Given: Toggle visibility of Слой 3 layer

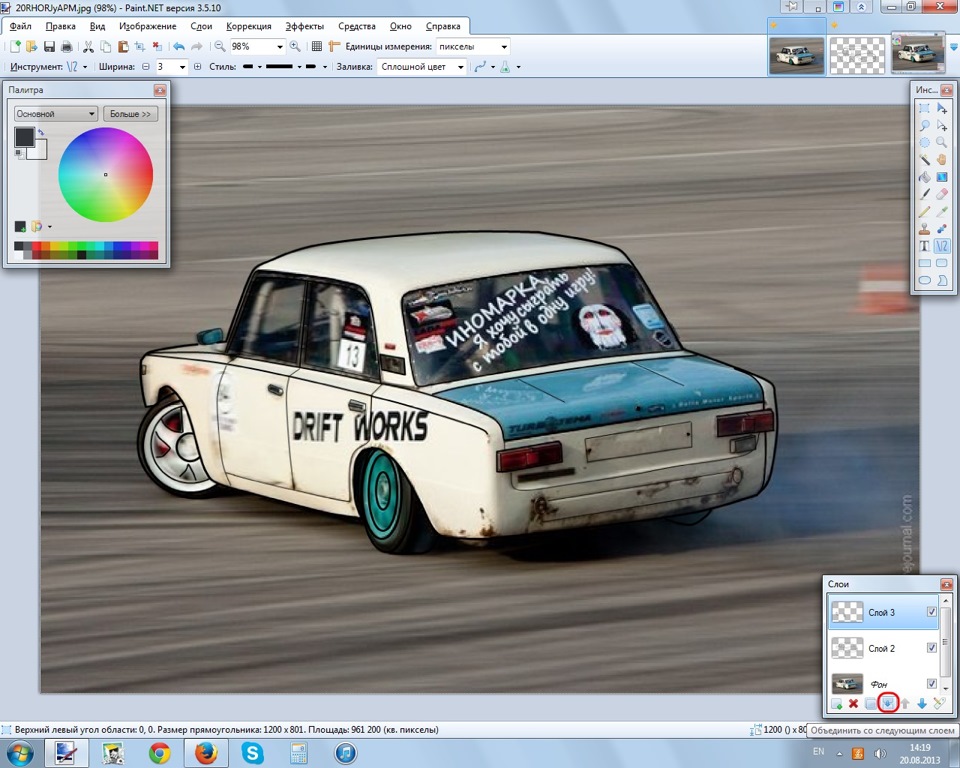Looking at the screenshot, I should pos(932,612).
